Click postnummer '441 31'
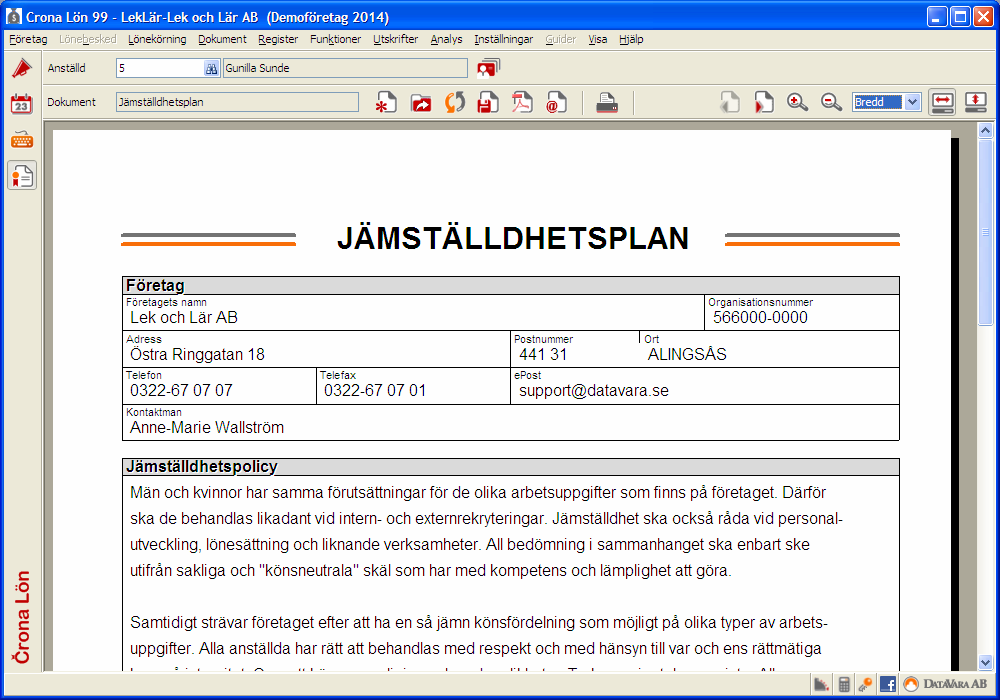This screenshot has height=700, width=1000. point(543,354)
